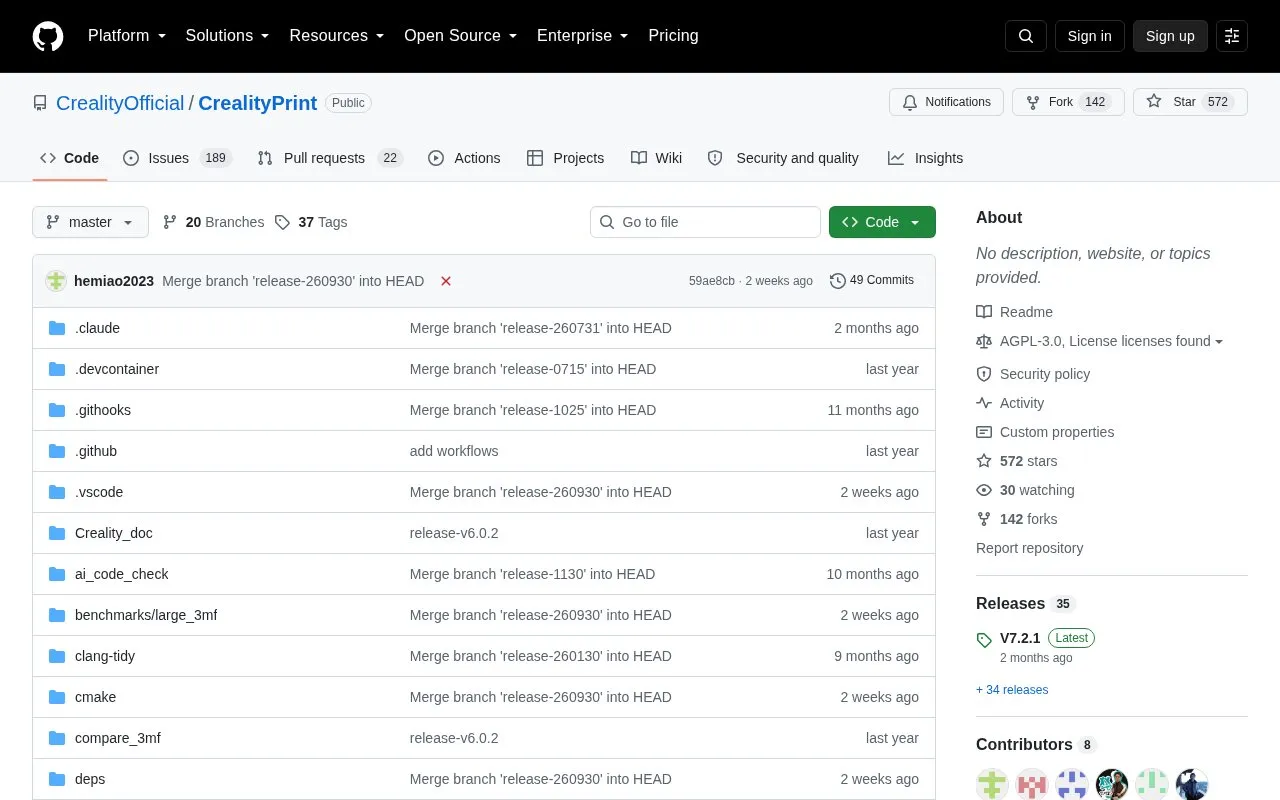The image size is (1280, 800).
Task: Click the eye icon beside 30 watching
Action: pos(984,490)
